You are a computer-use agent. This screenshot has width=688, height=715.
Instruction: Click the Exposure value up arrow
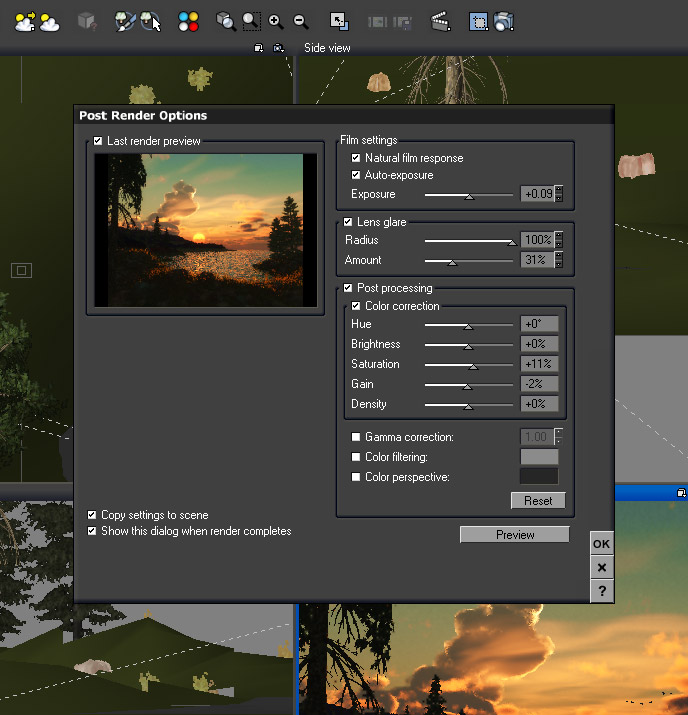[x=559, y=190]
